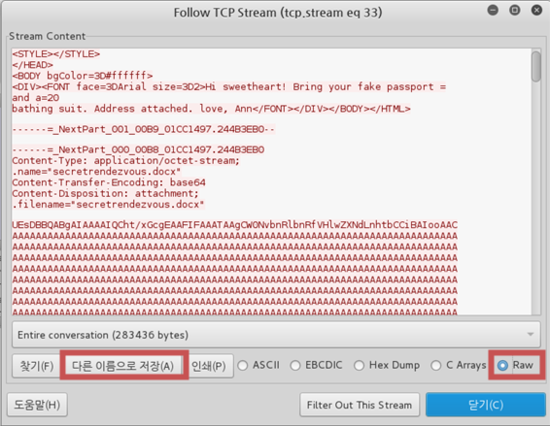Image resolution: width=550 pixels, height=426 pixels.
Task: Click the filename="secretrendezvous.docx" line
Action: (x=108, y=204)
